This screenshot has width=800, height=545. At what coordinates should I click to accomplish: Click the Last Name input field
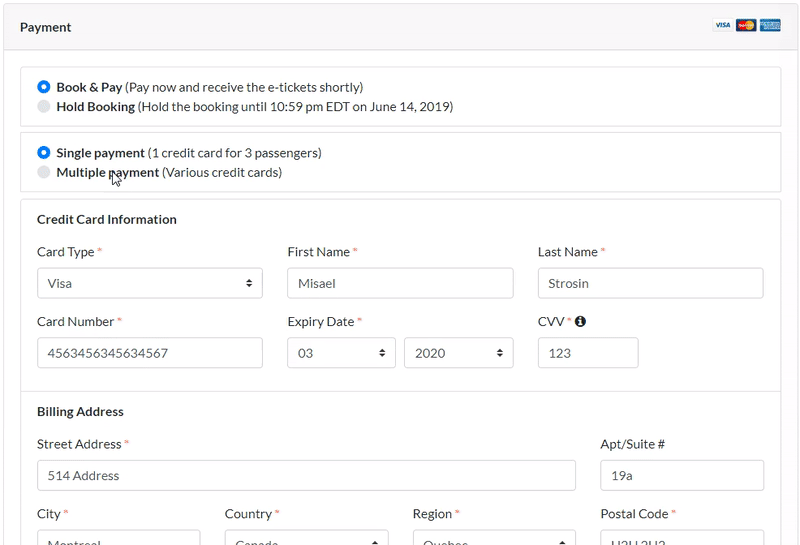coord(650,283)
